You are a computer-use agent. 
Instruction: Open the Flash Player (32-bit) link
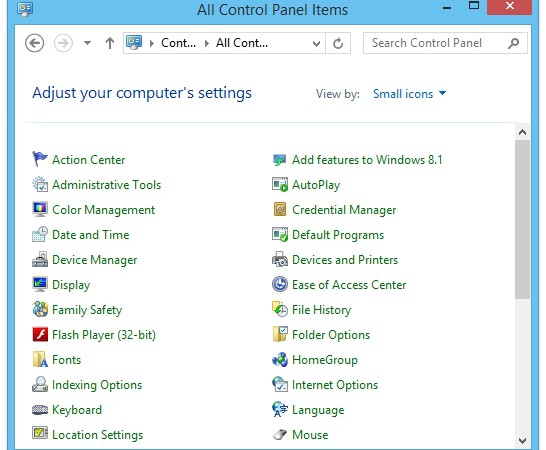tap(104, 335)
